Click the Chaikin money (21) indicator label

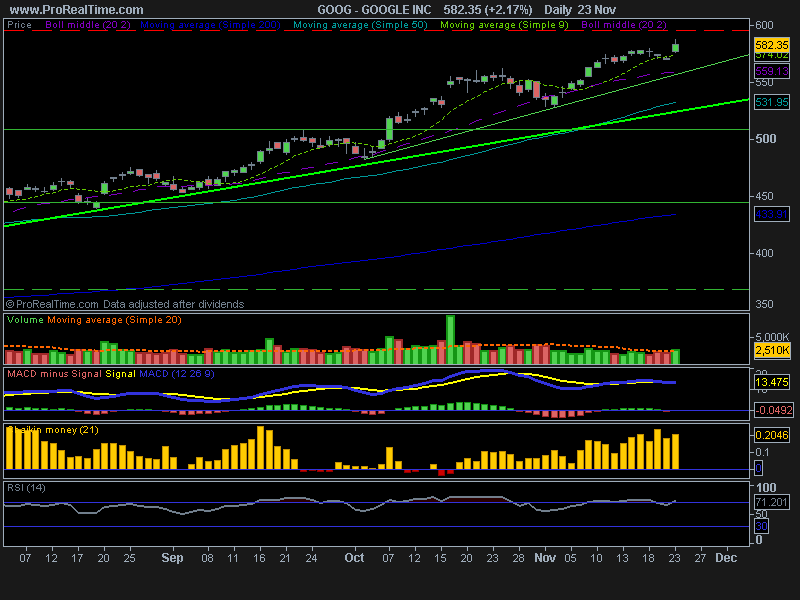tap(53, 430)
